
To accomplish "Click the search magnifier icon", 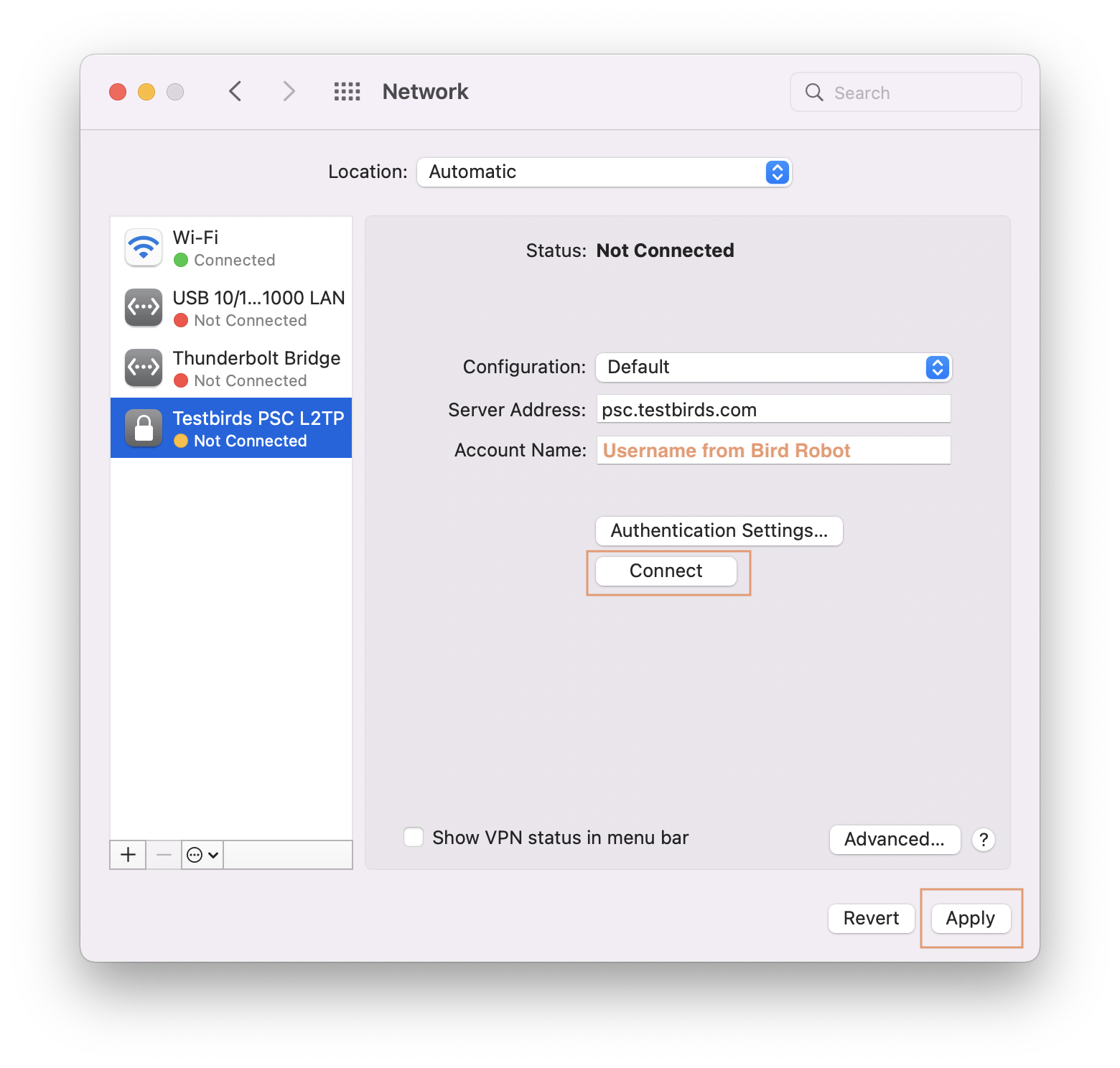I will 813,92.
